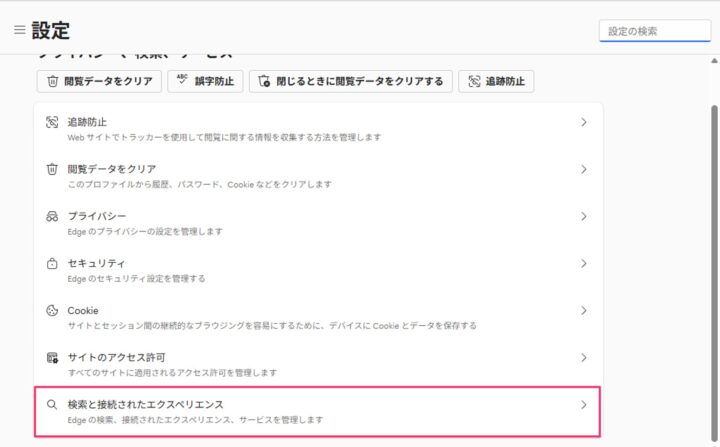
Task: Expand the 検索と接続されたエクスペリエンス chevron
Action: point(583,405)
